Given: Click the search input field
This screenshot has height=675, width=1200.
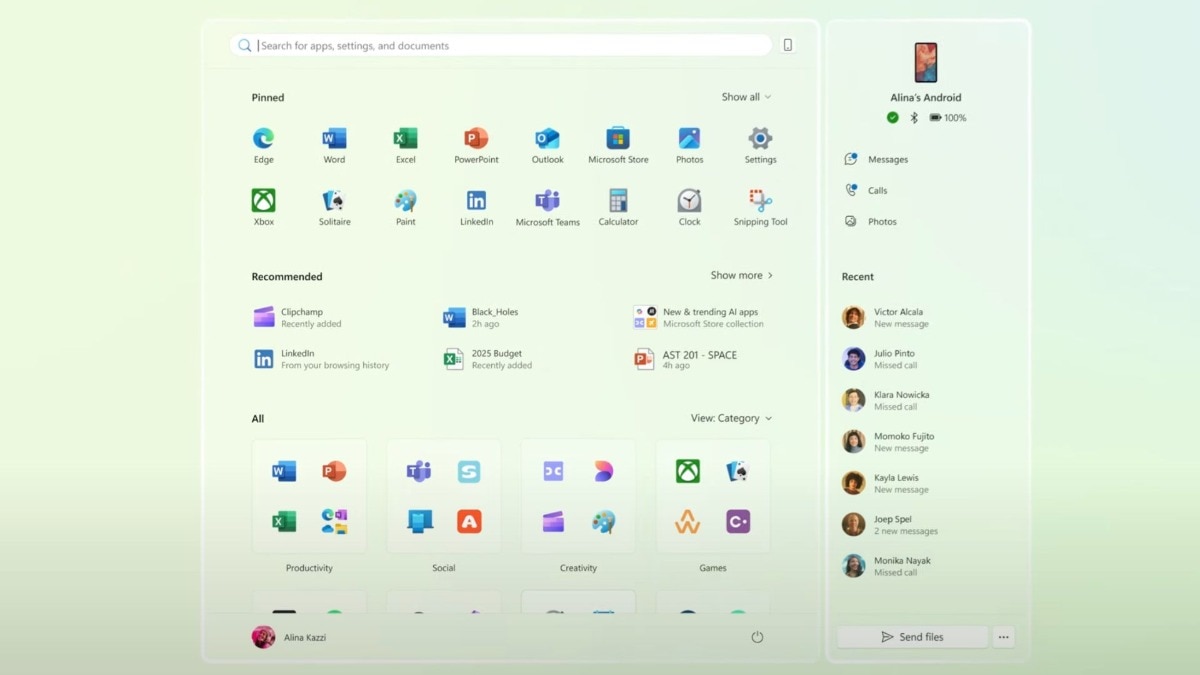Looking at the screenshot, I should click(500, 44).
